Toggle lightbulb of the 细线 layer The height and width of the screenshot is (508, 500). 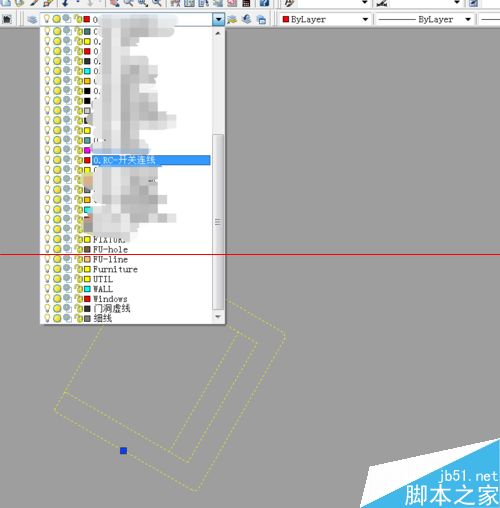click(47, 318)
